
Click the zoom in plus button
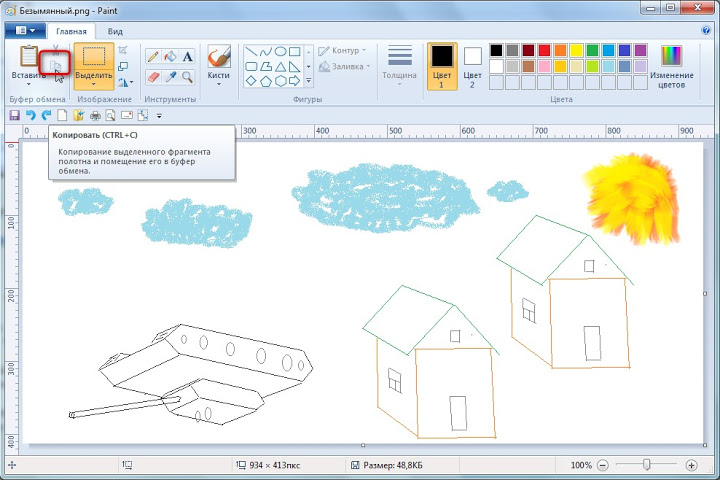[x=691, y=465]
